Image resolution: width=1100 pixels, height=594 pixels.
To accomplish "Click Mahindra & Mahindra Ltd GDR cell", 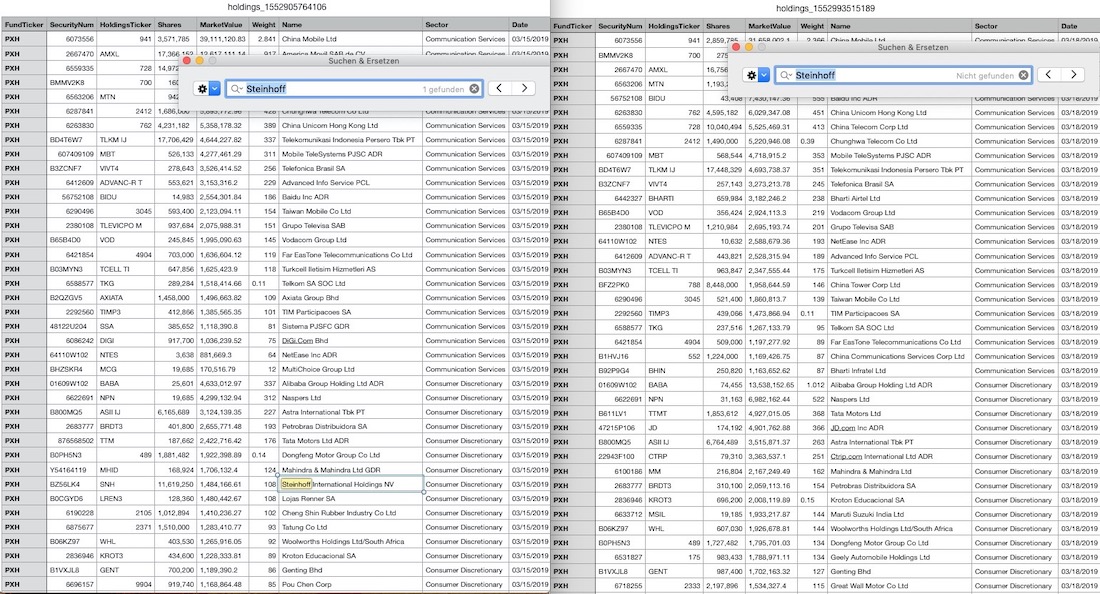I will click(351, 470).
